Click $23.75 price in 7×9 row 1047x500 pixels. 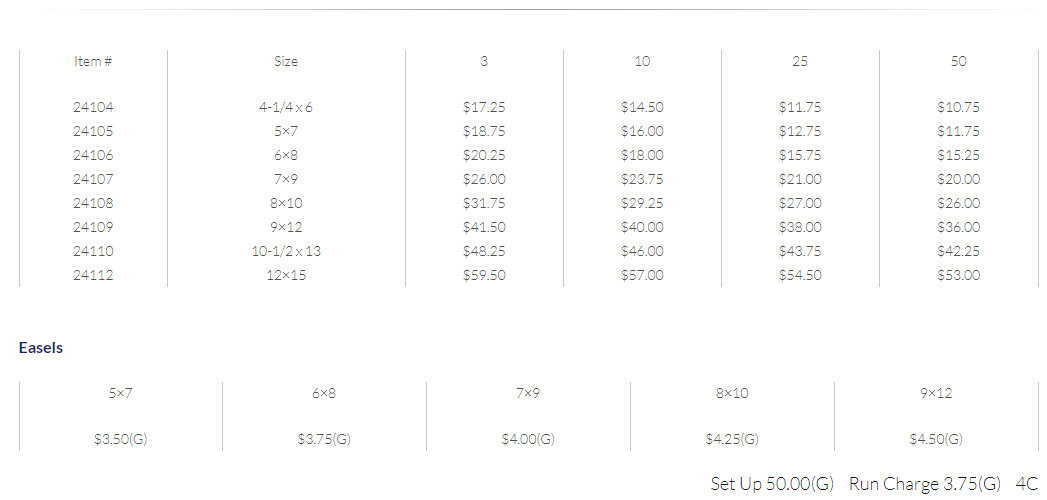click(x=642, y=179)
